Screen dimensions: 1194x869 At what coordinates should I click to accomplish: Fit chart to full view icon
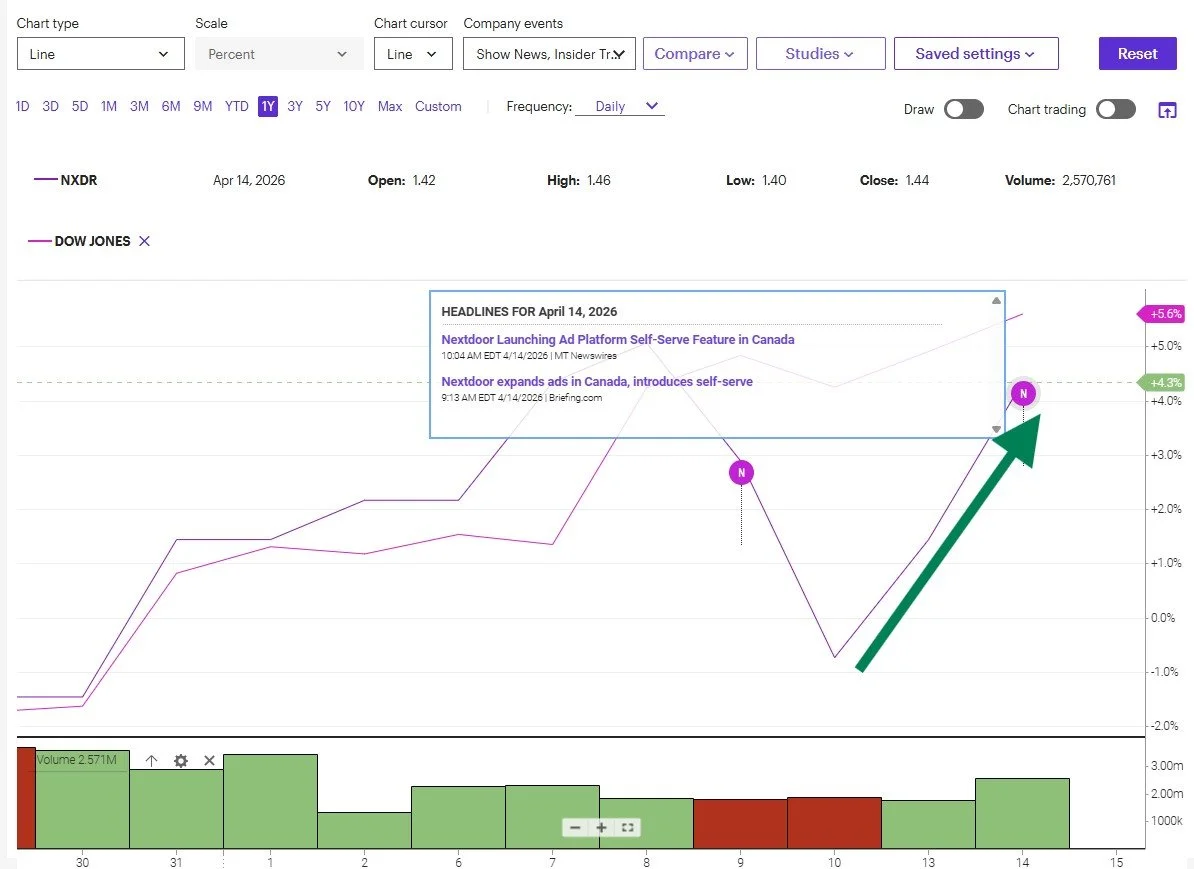click(x=627, y=827)
